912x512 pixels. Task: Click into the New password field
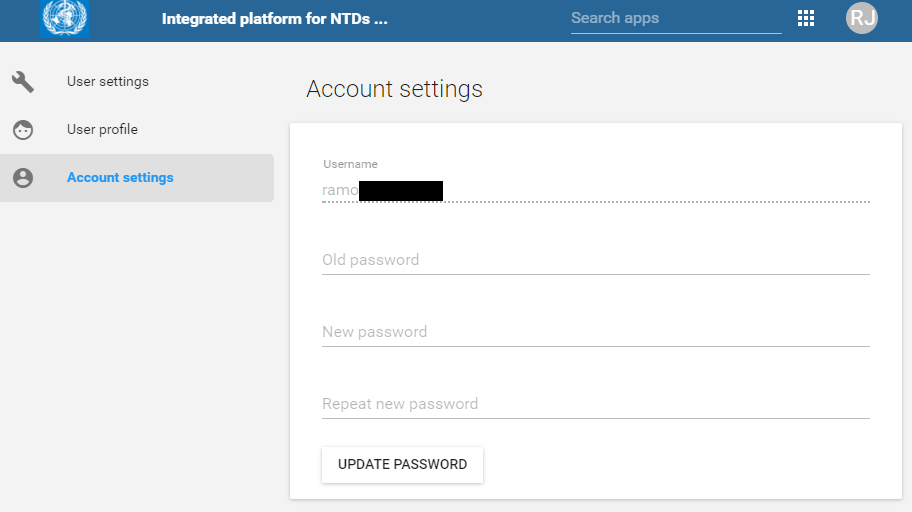(595, 332)
